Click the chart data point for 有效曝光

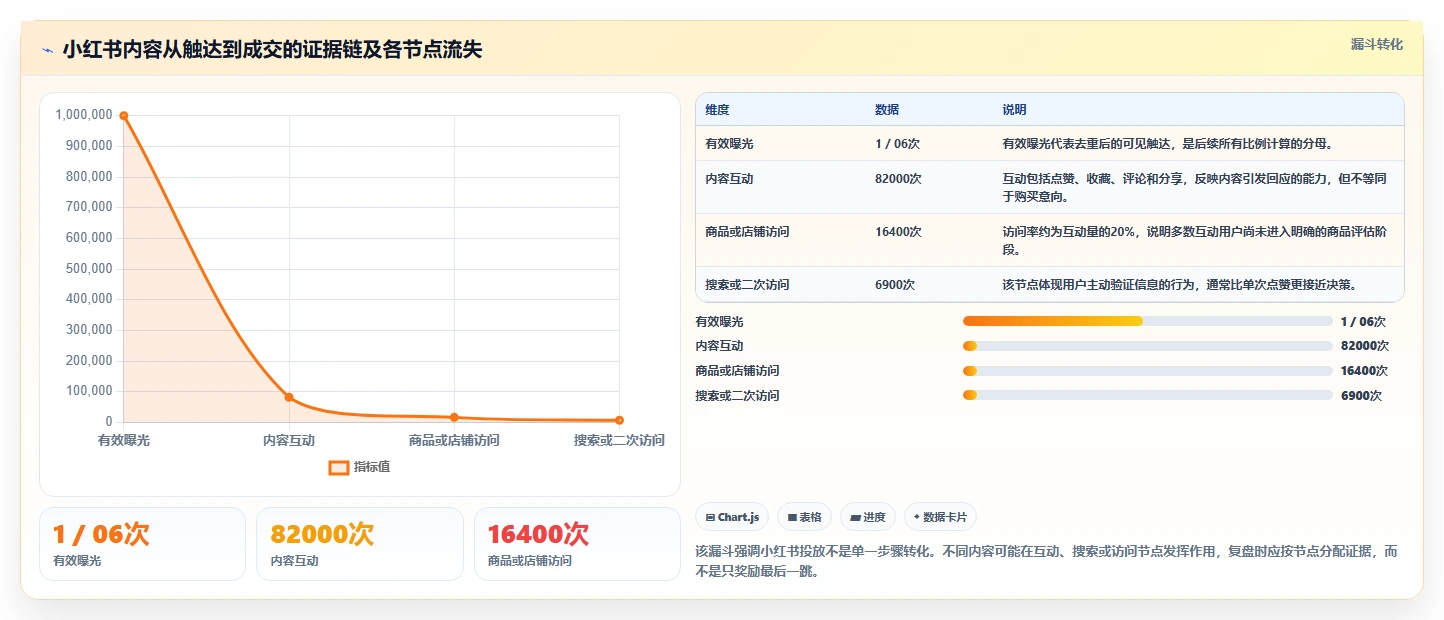point(124,116)
